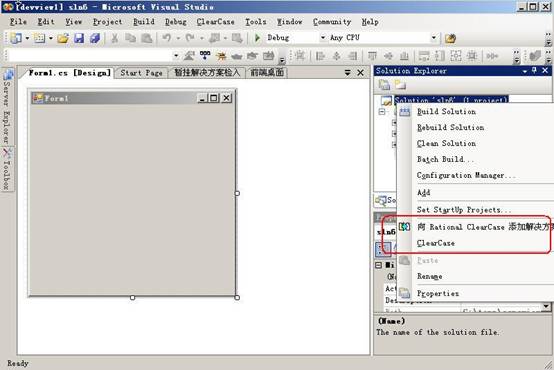The height and width of the screenshot is (370, 554).
Task: Collapse the project tree node
Action: click(x=382, y=112)
